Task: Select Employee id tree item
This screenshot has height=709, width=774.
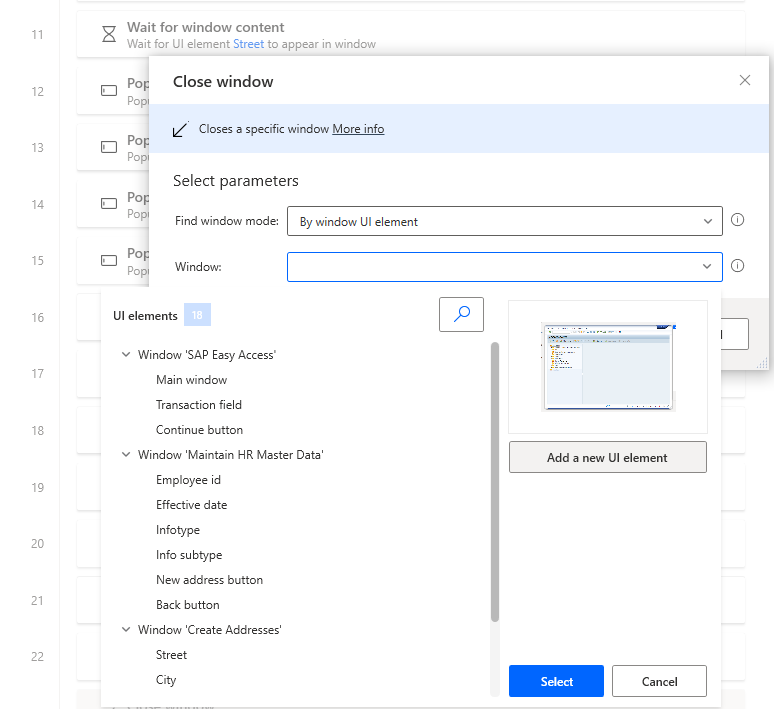Action: (x=188, y=480)
